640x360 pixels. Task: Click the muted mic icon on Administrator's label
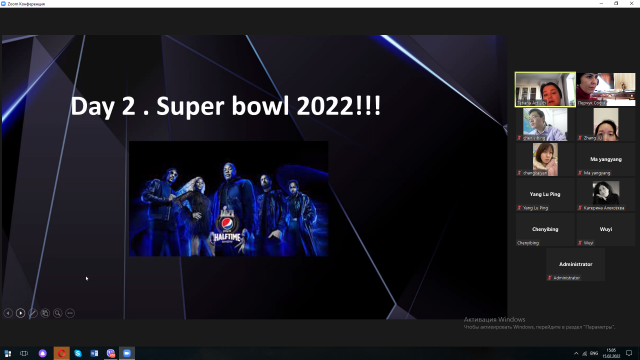click(549, 278)
